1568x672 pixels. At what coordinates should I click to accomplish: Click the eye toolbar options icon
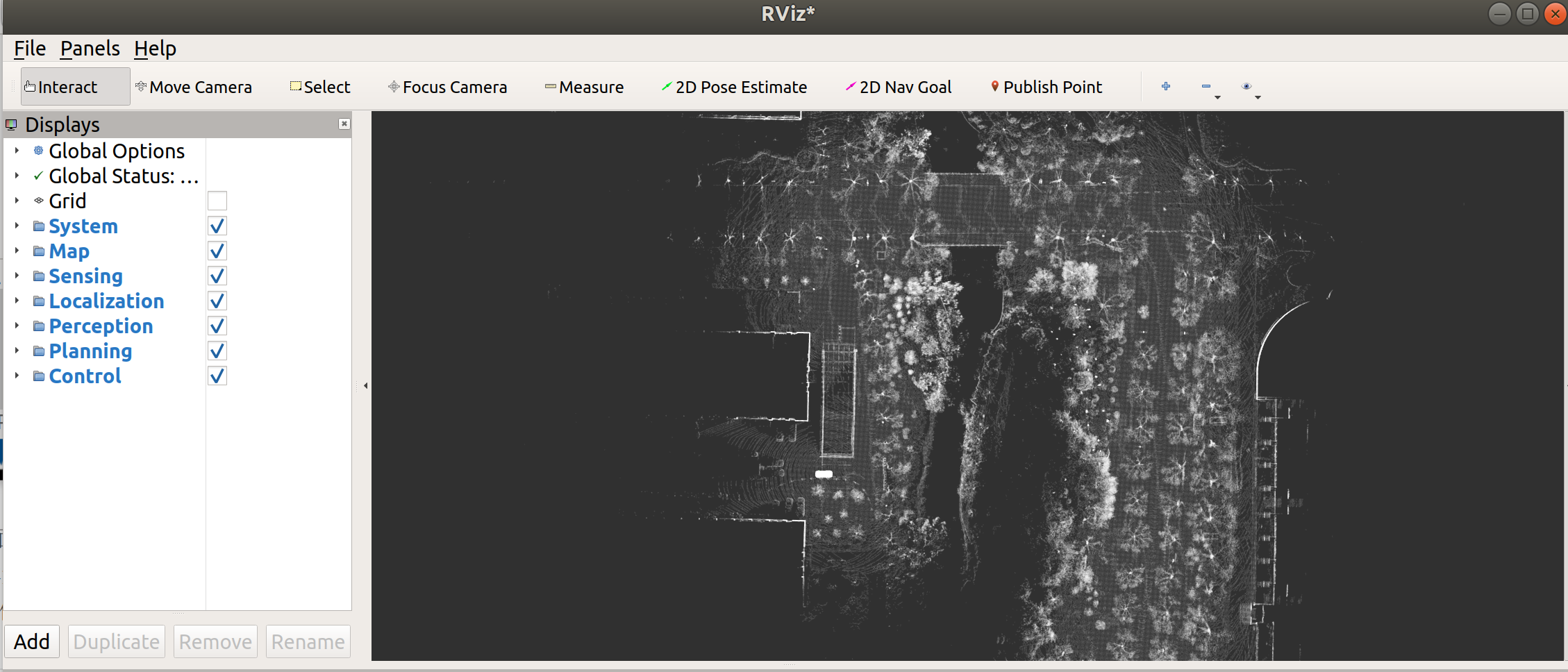[x=1246, y=86]
